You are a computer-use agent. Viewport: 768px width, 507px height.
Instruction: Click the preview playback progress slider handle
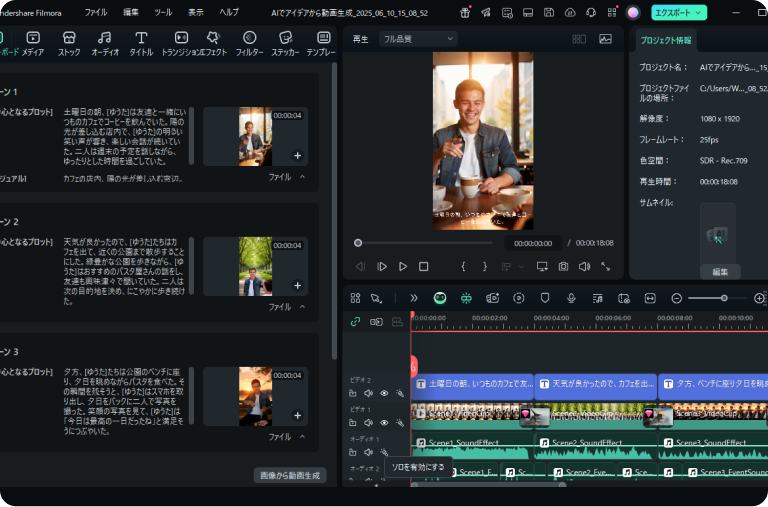pyautogui.click(x=358, y=243)
